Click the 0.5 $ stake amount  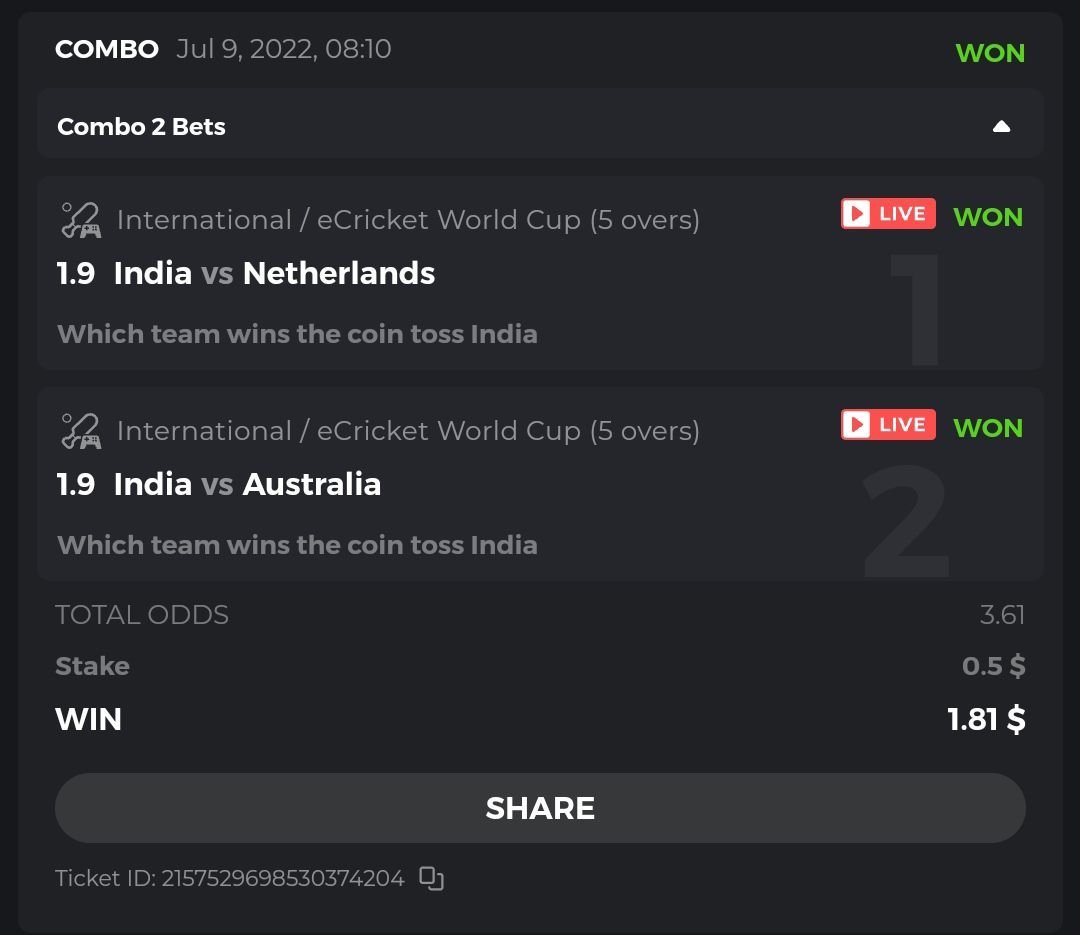(993, 666)
